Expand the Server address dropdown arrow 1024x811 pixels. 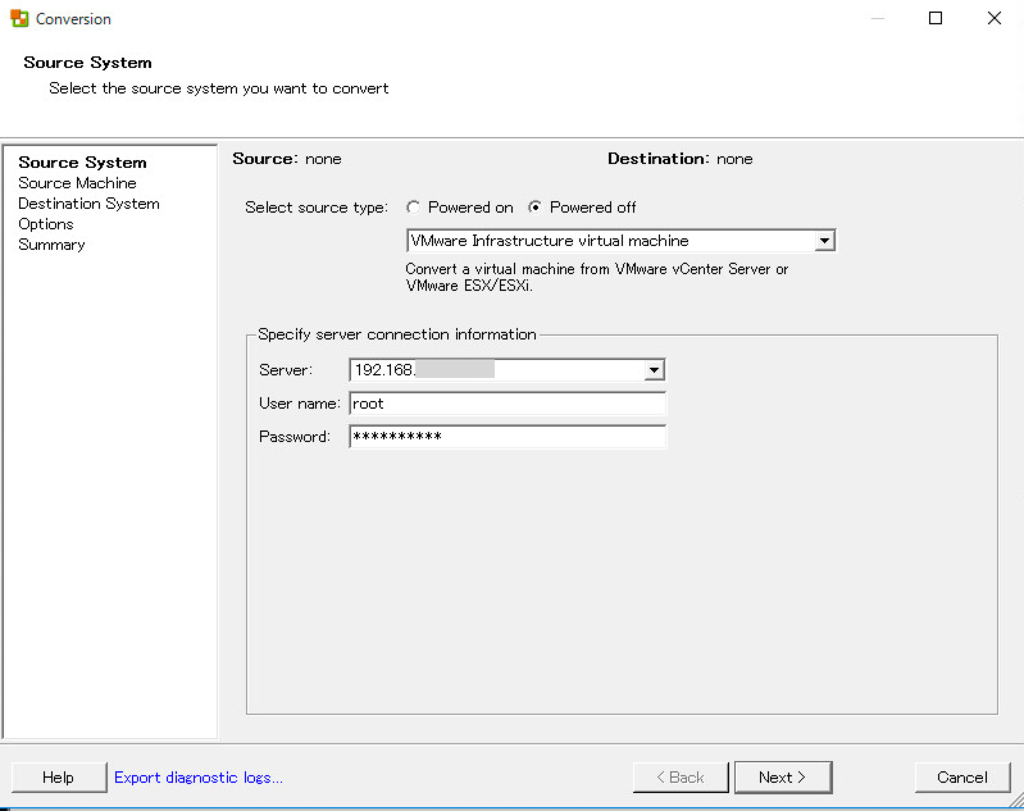click(653, 370)
